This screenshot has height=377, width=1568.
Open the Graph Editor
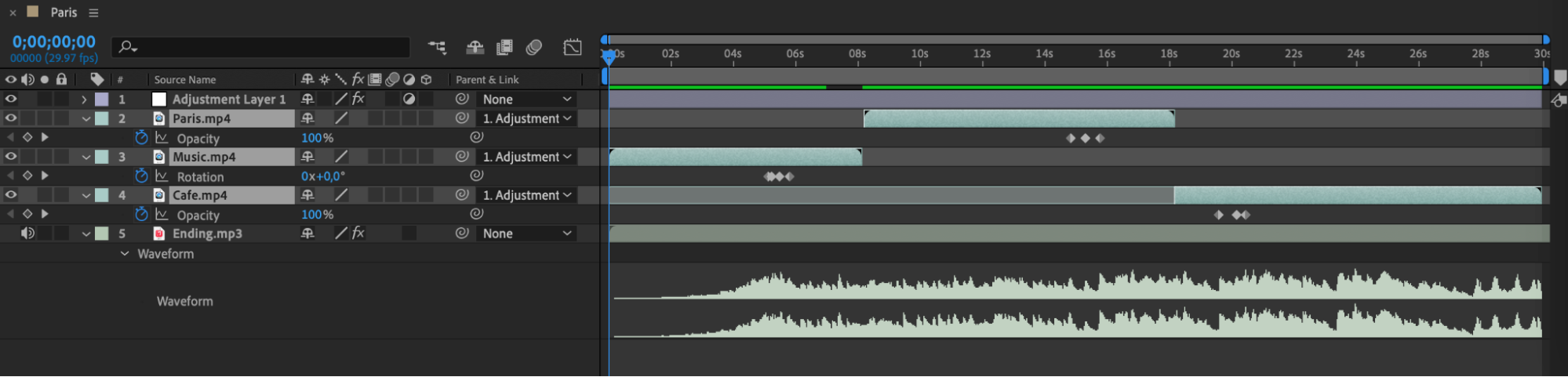(x=573, y=48)
